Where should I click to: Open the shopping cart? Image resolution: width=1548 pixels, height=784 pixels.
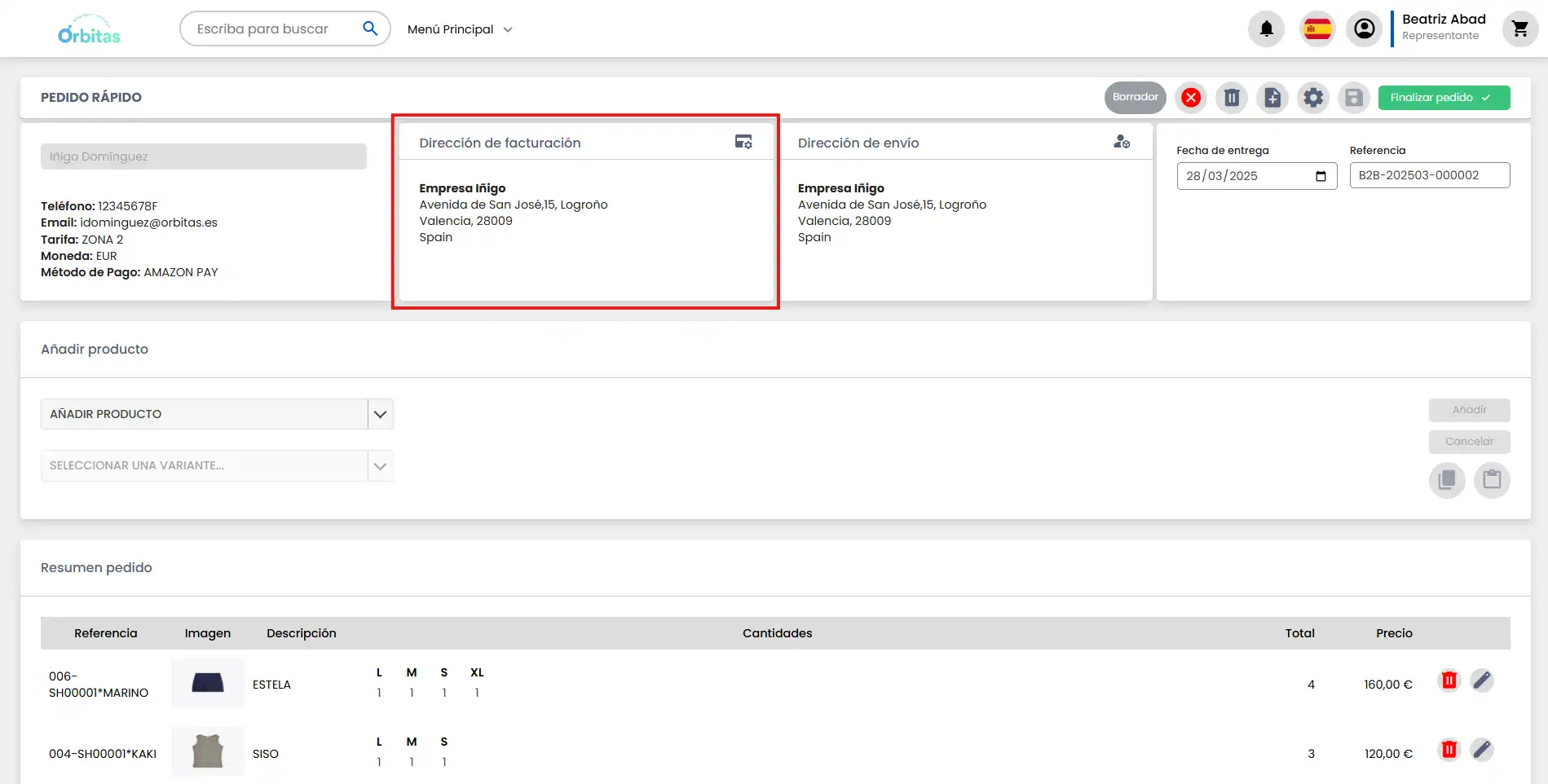(1519, 29)
